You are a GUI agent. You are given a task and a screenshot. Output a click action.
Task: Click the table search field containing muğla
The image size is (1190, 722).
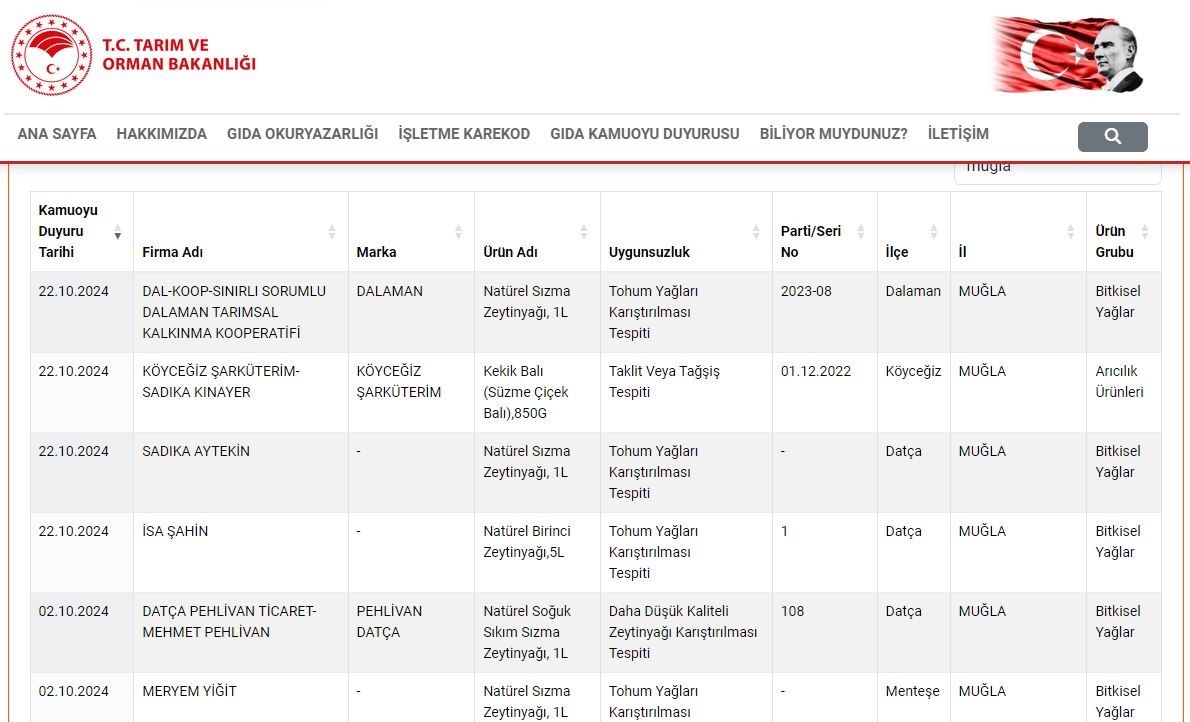pyautogui.click(x=1057, y=170)
